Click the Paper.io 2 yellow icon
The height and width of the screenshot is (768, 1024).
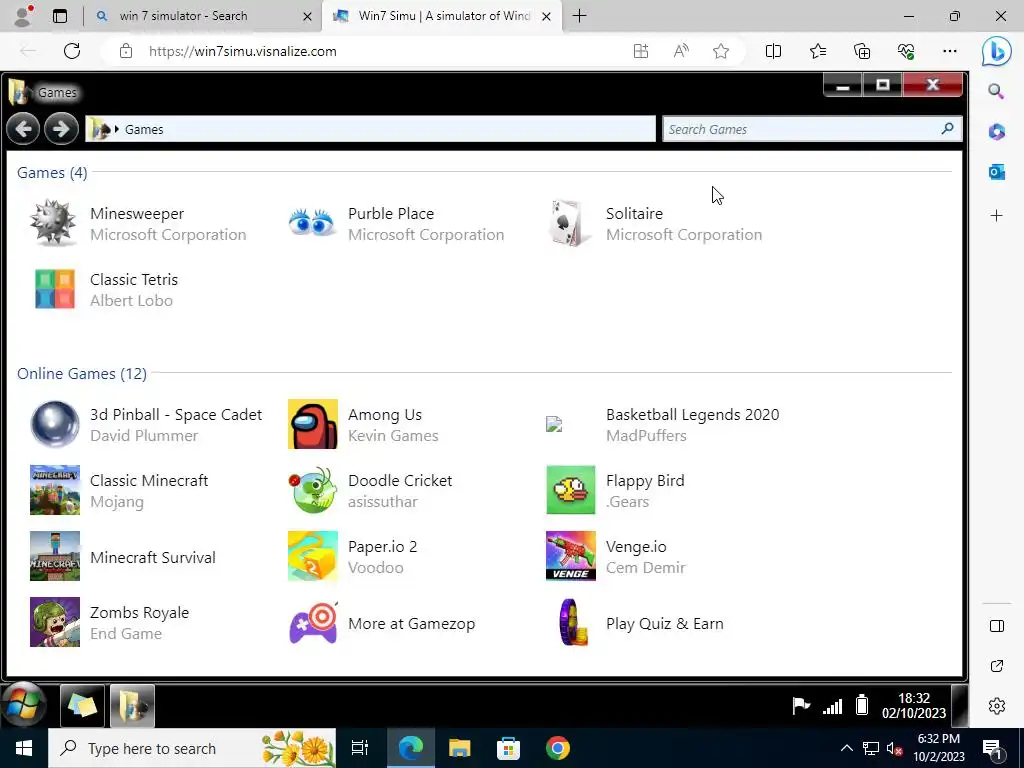click(x=313, y=556)
